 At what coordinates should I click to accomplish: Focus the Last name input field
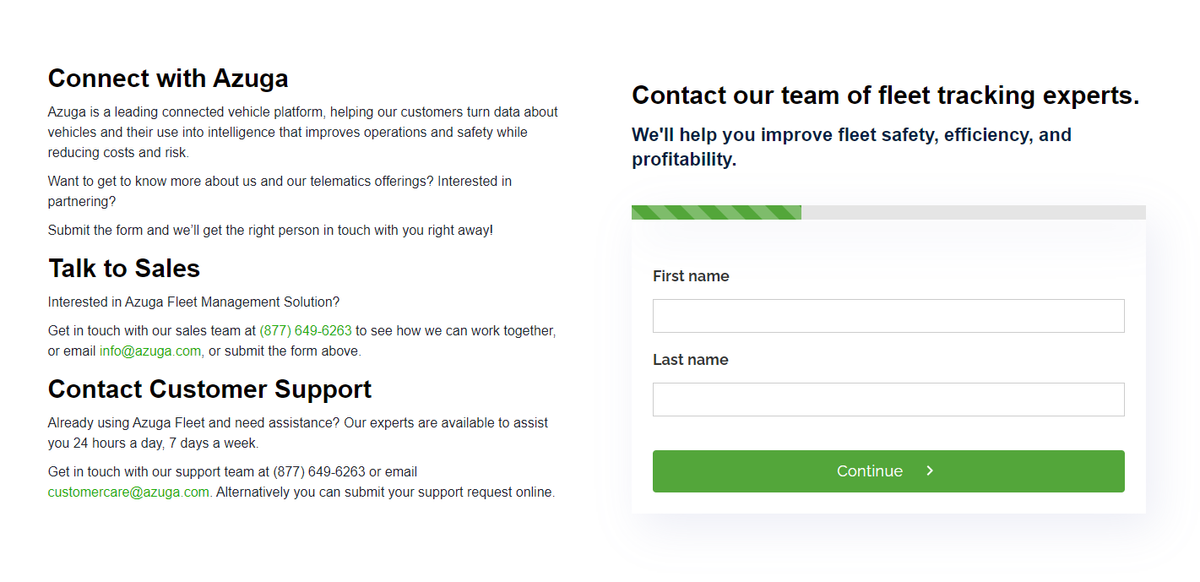(x=888, y=400)
